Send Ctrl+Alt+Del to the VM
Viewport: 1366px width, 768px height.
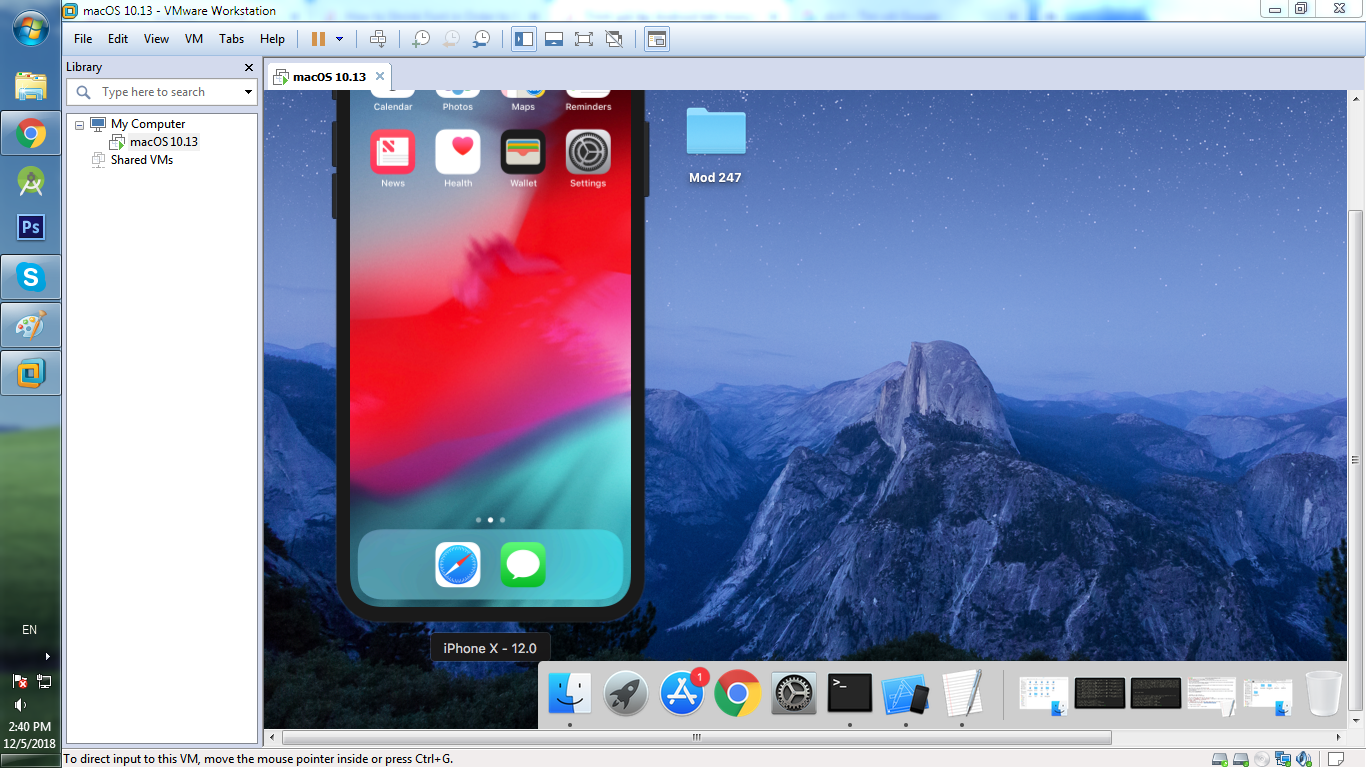[378, 39]
